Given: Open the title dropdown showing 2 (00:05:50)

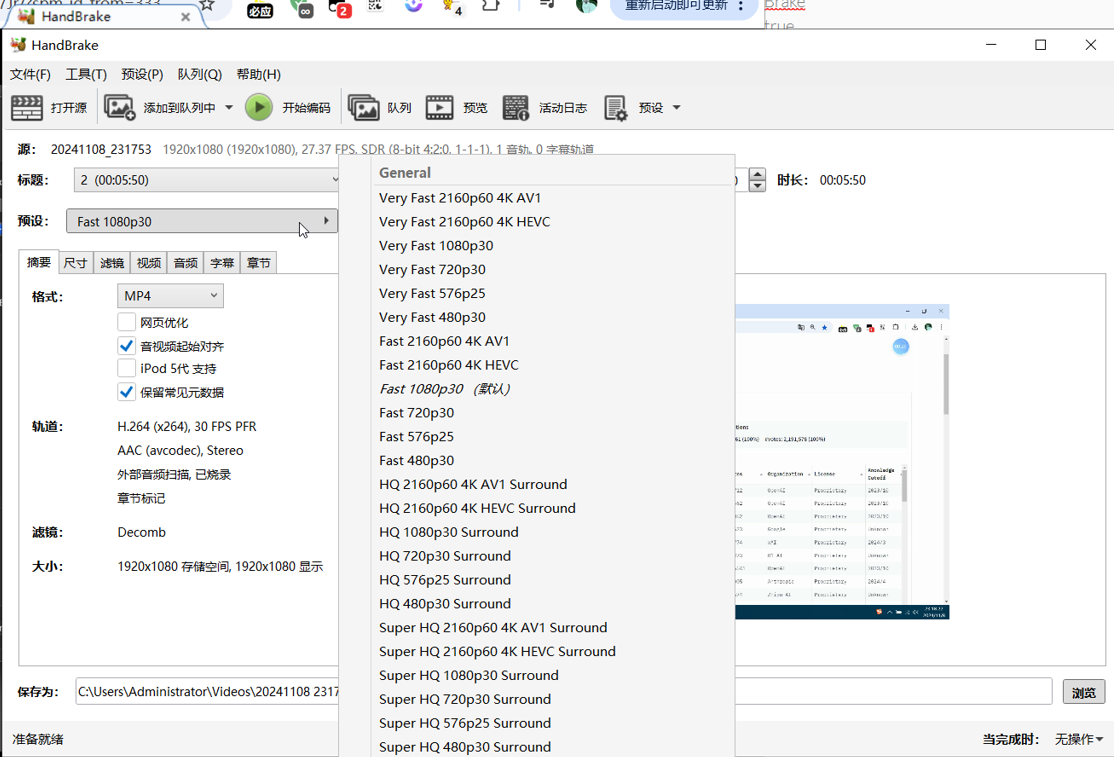Looking at the screenshot, I should coord(207,180).
